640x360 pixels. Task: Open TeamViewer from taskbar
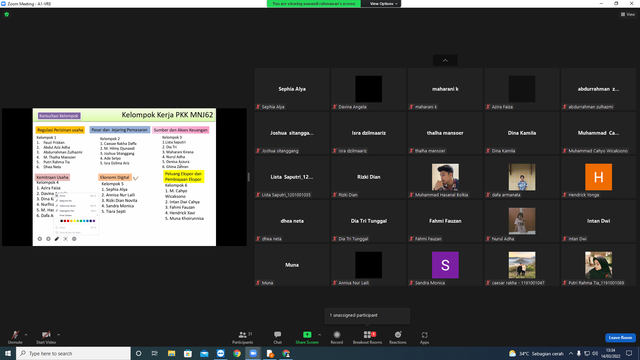(220, 353)
